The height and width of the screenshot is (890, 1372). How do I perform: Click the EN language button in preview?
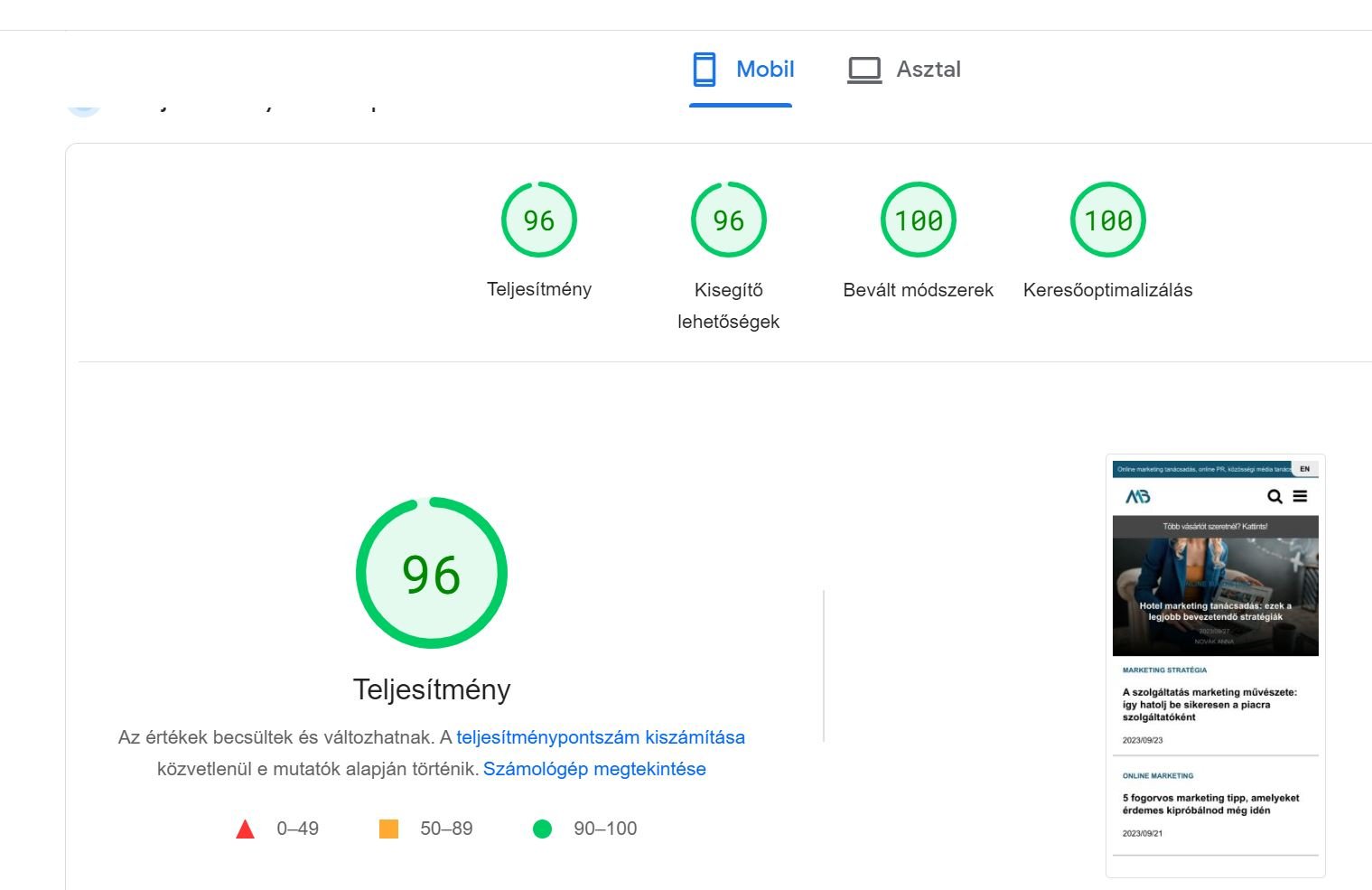[1304, 469]
